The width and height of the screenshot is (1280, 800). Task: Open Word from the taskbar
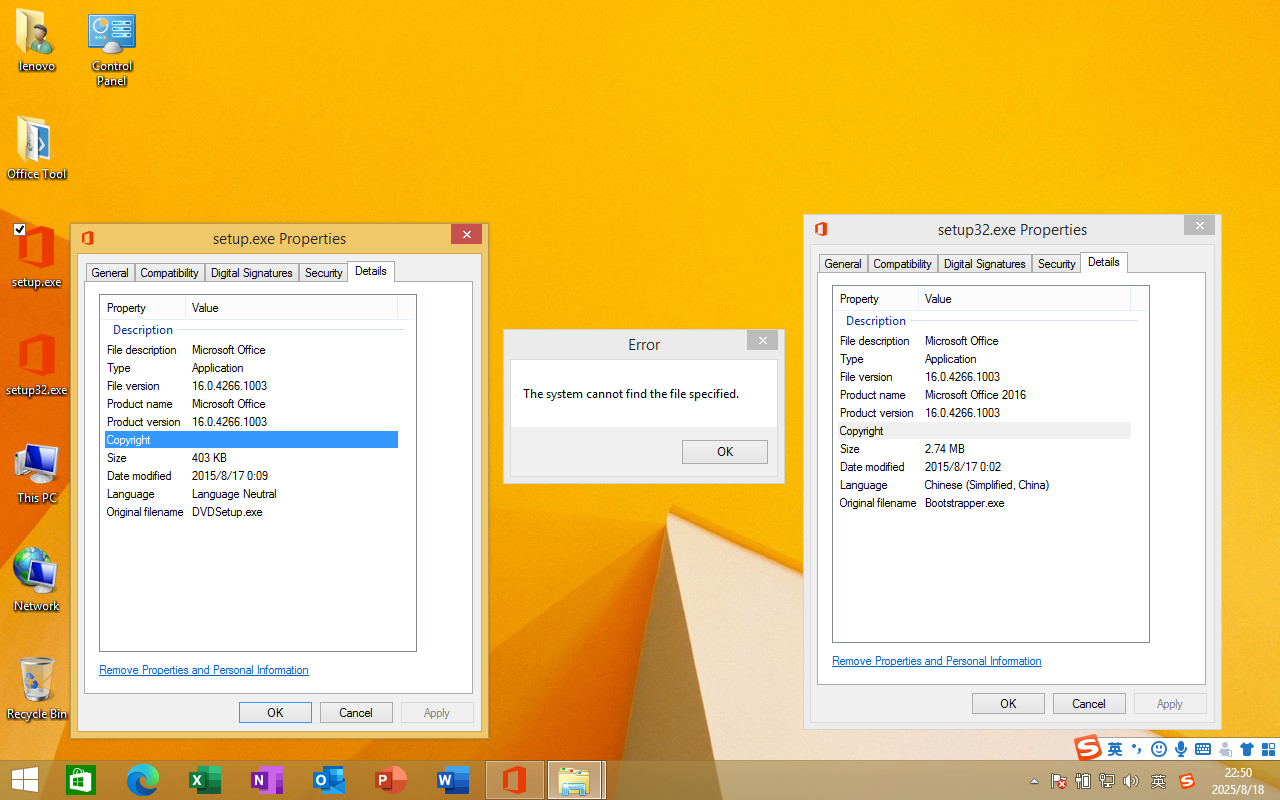[453, 780]
